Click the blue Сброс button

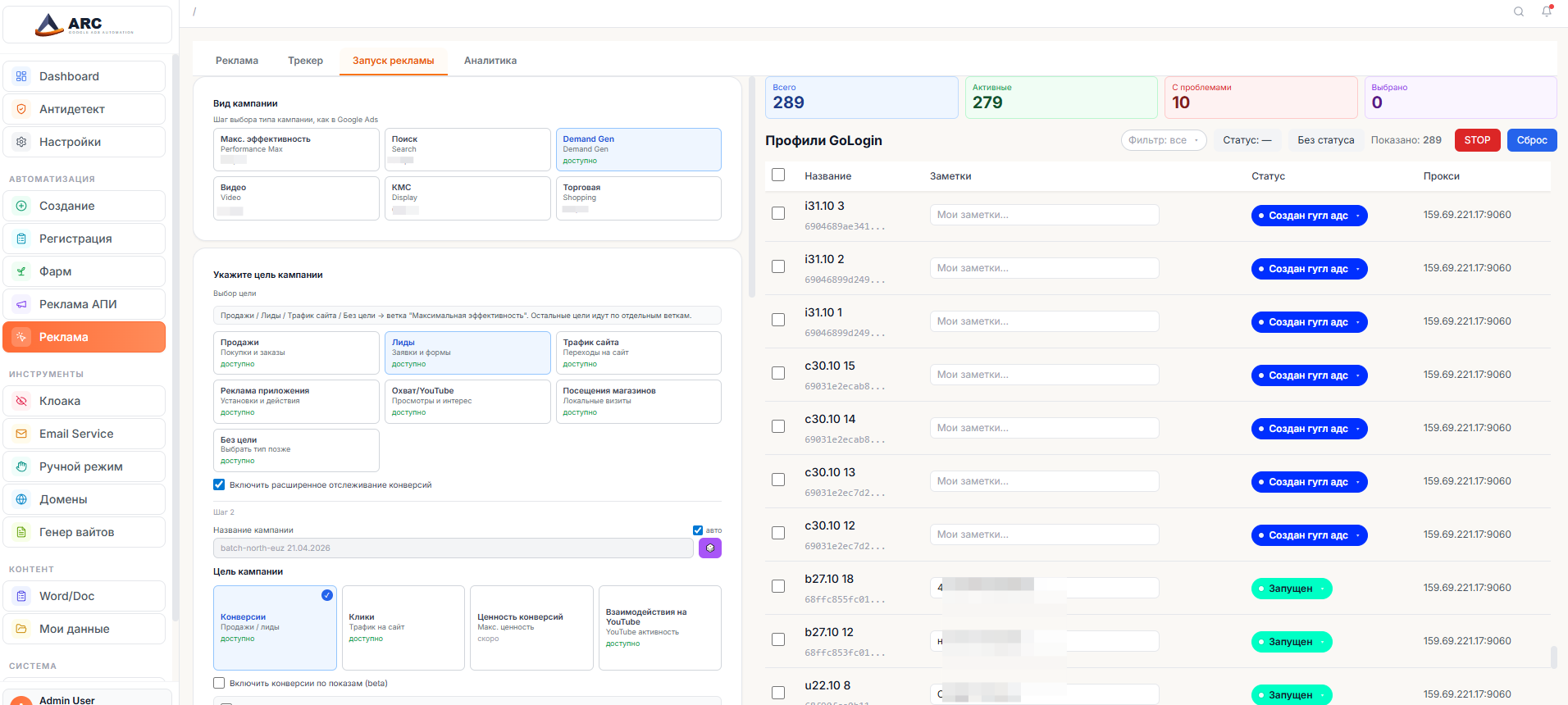pos(1531,140)
